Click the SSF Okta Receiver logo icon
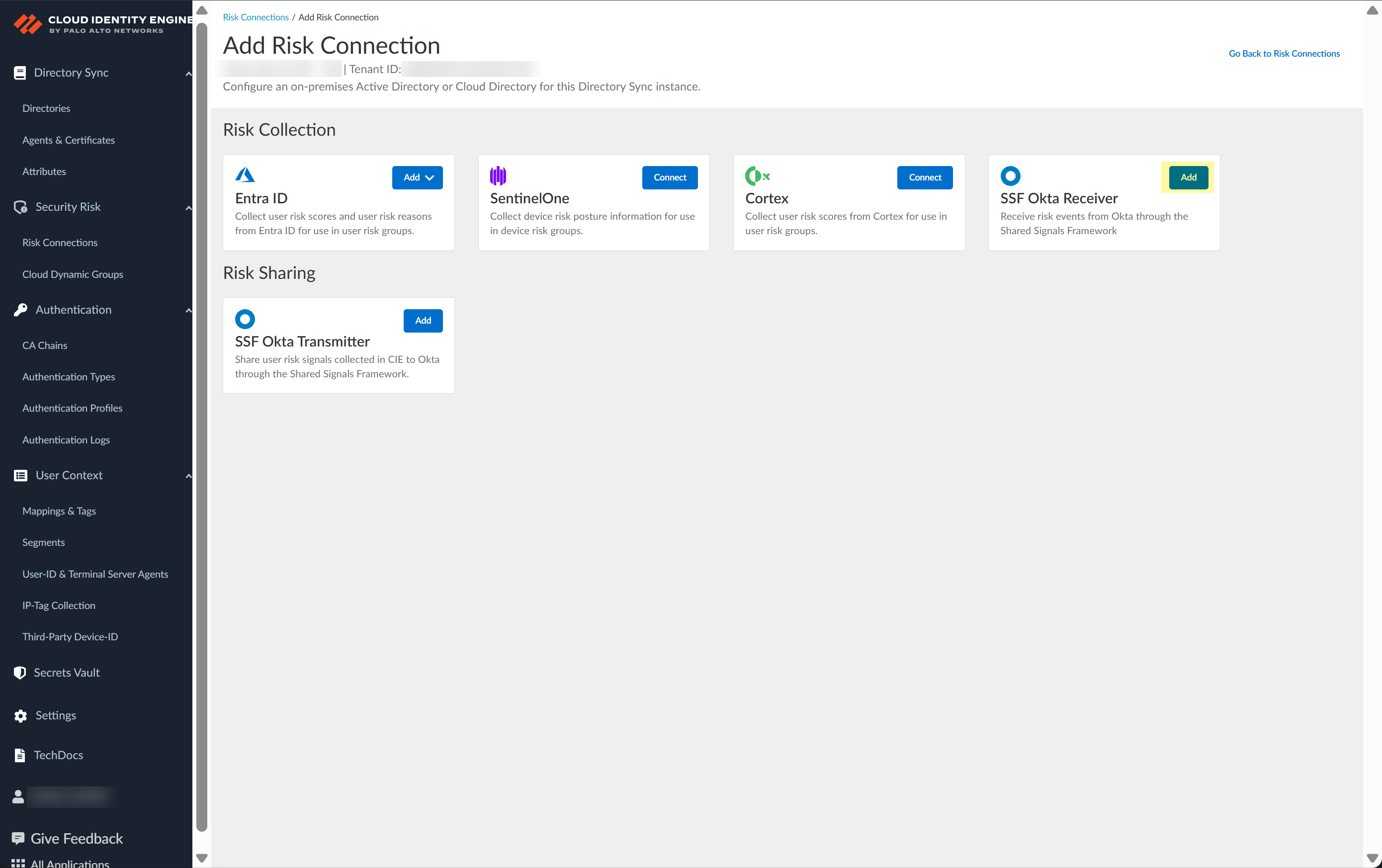Viewport: 1382px width, 868px height. click(1010, 175)
